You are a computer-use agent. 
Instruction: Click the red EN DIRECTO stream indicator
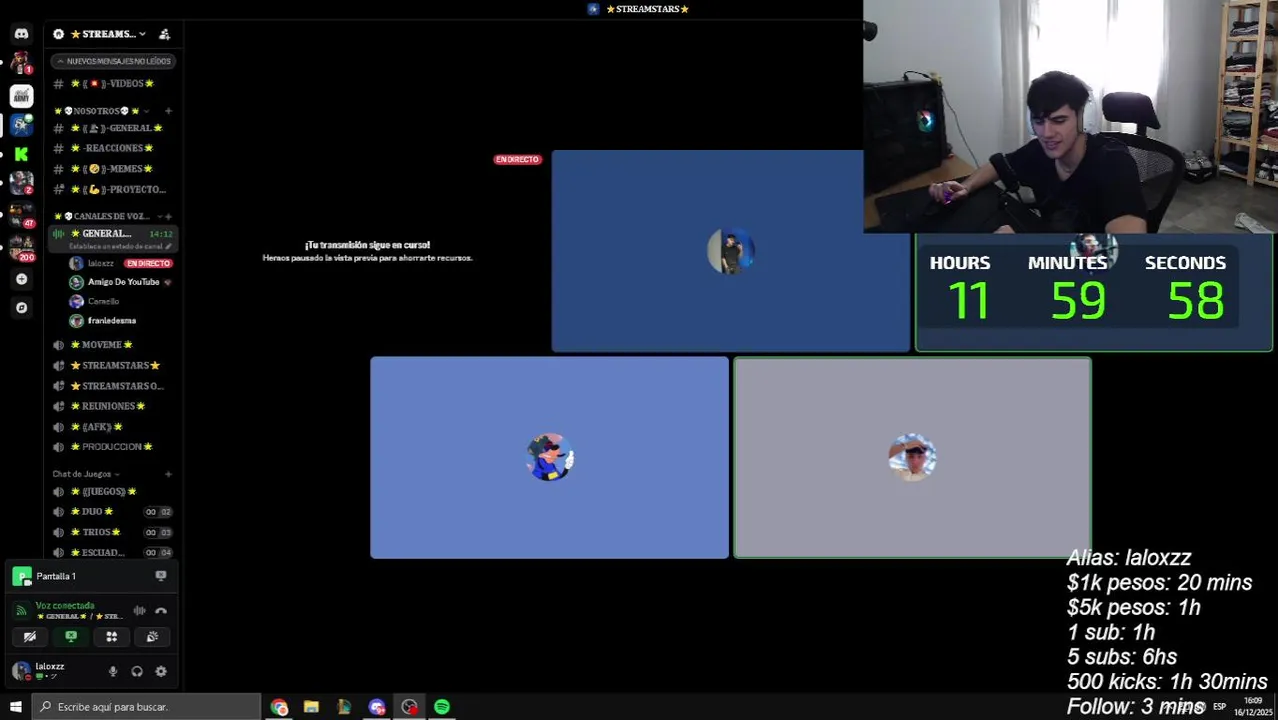517,159
